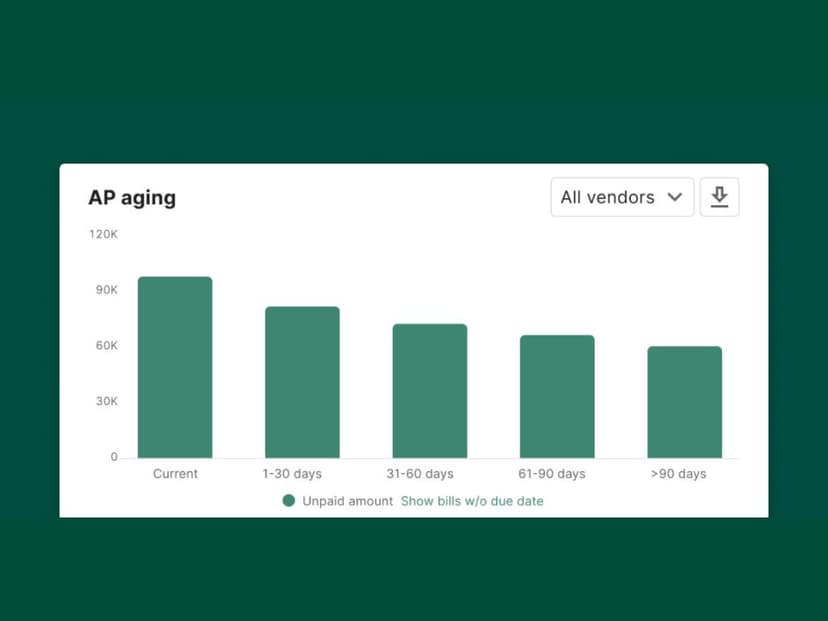Click the Current axis label
This screenshot has width=828, height=621.
coord(175,474)
